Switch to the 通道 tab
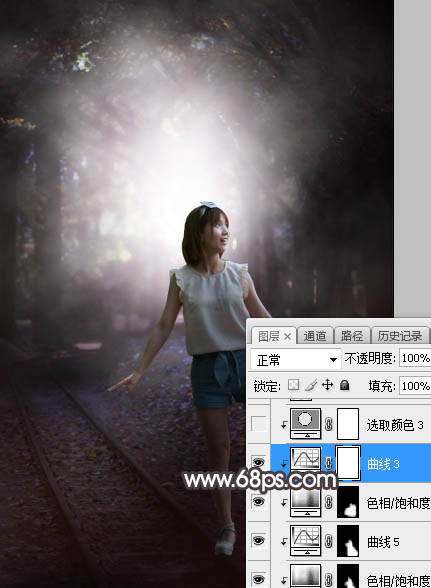The width and height of the screenshot is (431, 588). 314,336
